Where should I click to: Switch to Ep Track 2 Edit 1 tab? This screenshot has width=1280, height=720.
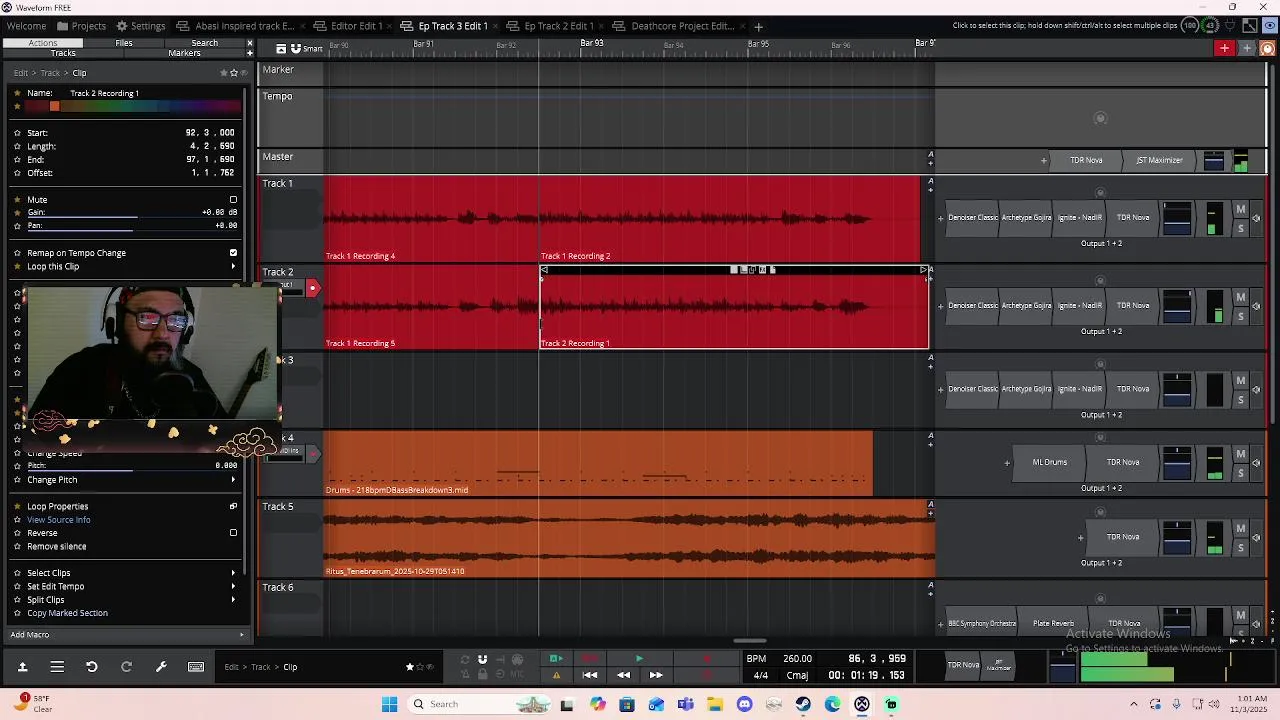click(551, 26)
